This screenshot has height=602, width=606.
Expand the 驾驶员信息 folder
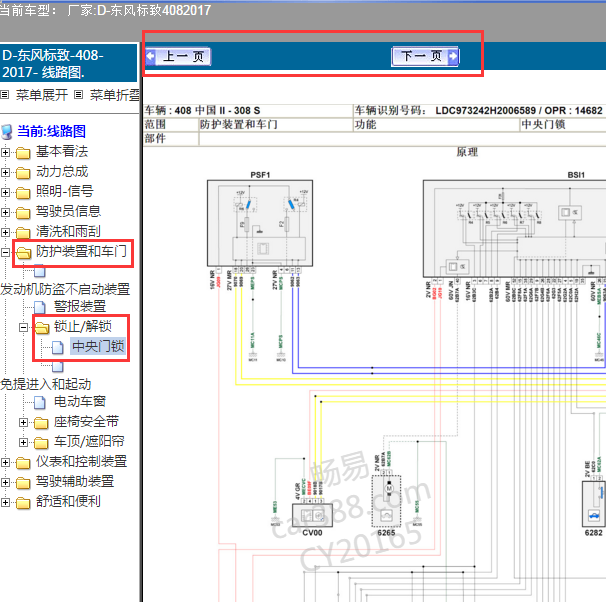5,212
